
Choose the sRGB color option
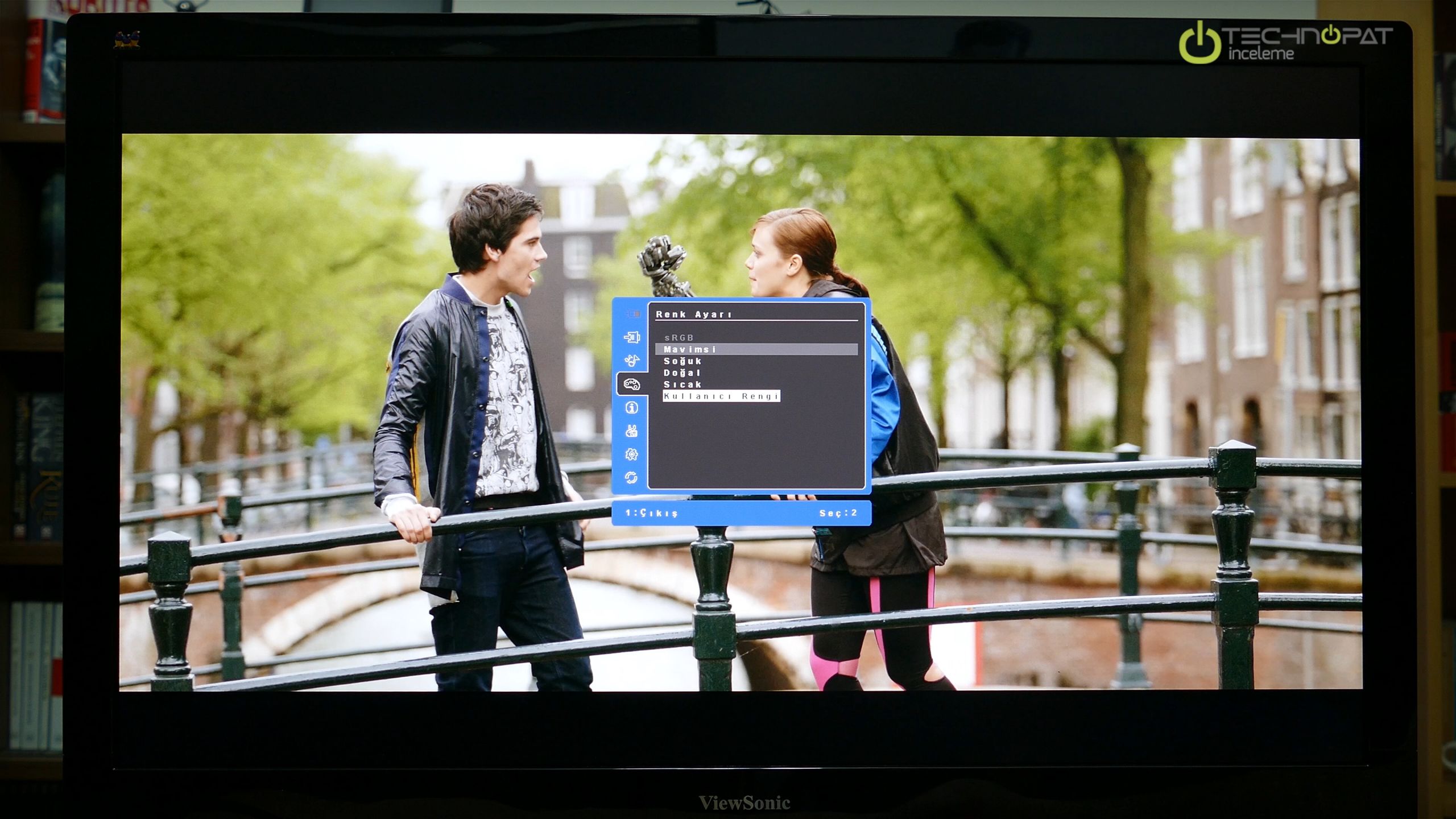pos(679,338)
